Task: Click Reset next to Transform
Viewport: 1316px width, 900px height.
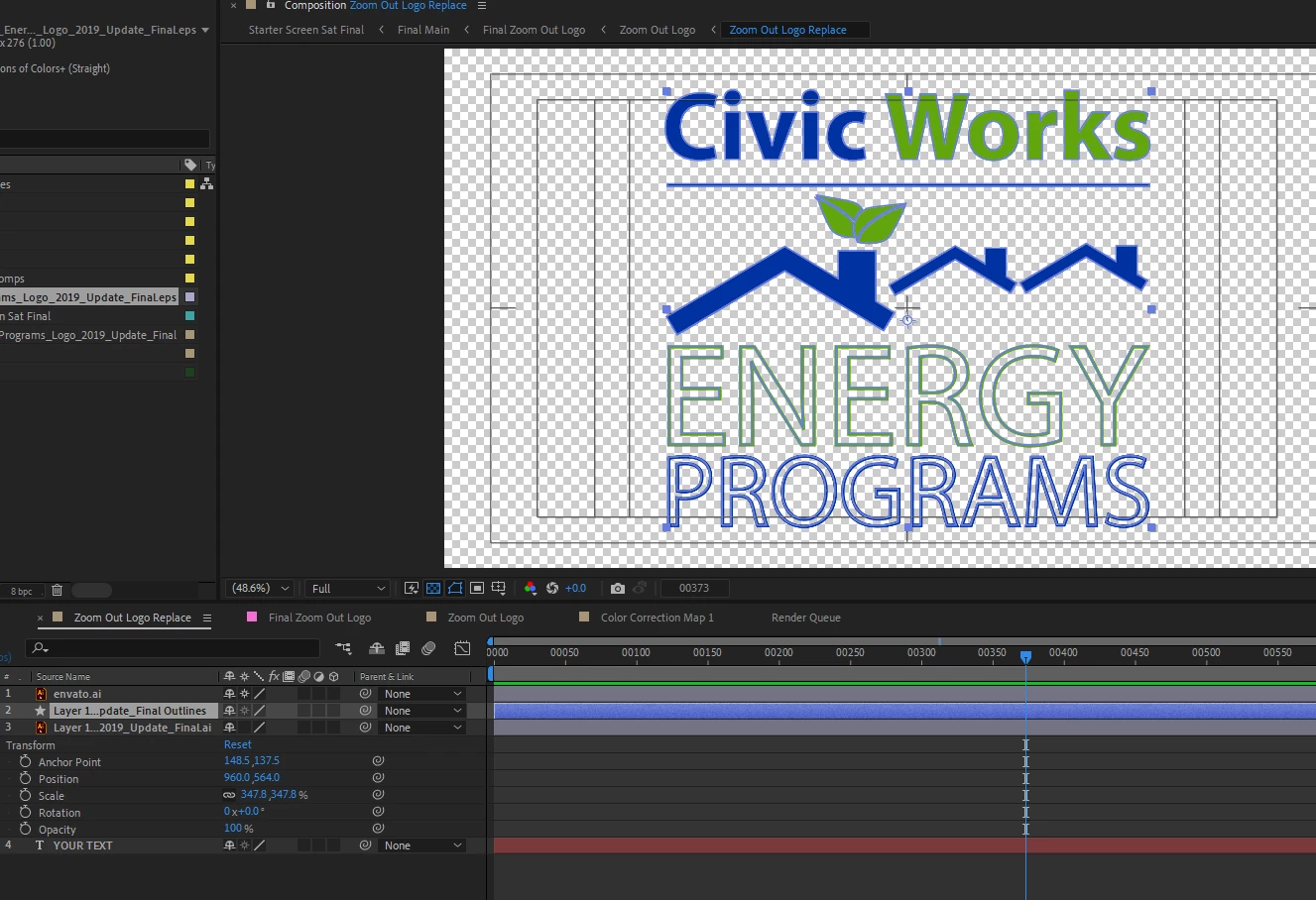Action: pos(238,744)
